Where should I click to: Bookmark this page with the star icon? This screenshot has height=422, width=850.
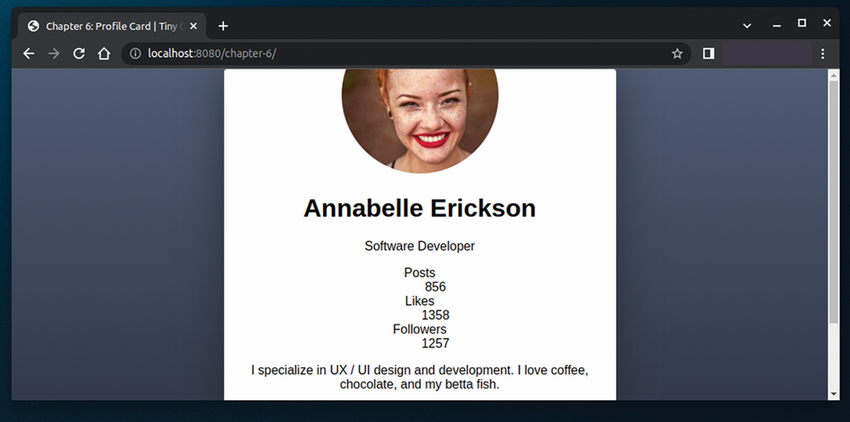coord(677,53)
